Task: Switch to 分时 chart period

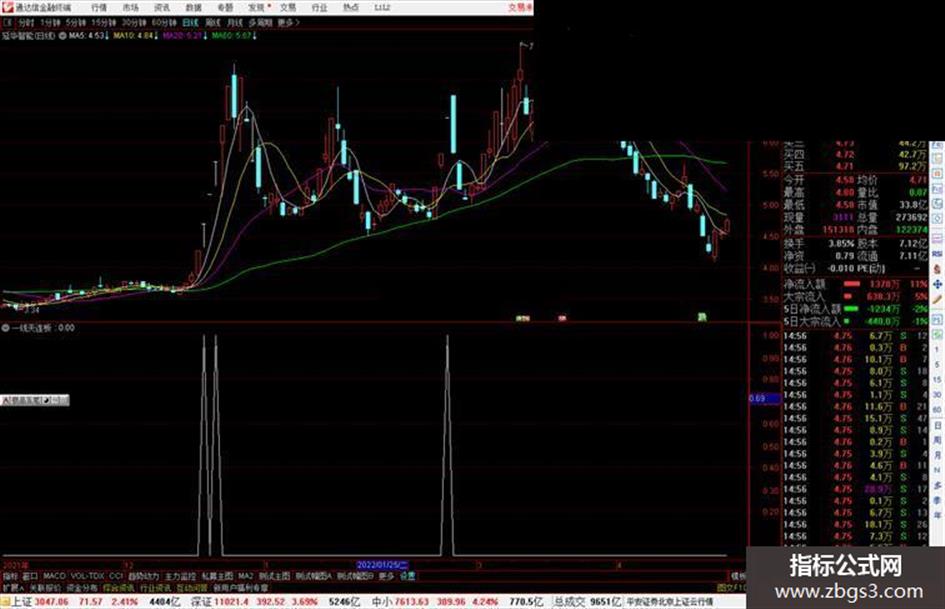Action: tap(26, 23)
